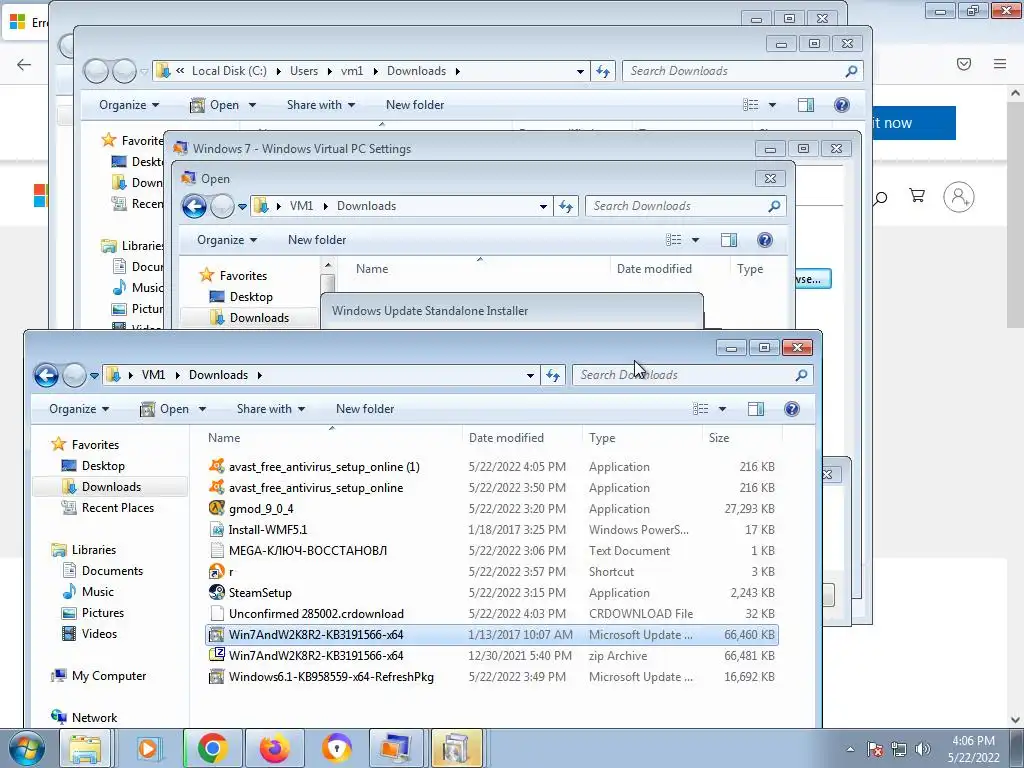
Task: Change view icon in front Downloads window
Action: point(701,409)
